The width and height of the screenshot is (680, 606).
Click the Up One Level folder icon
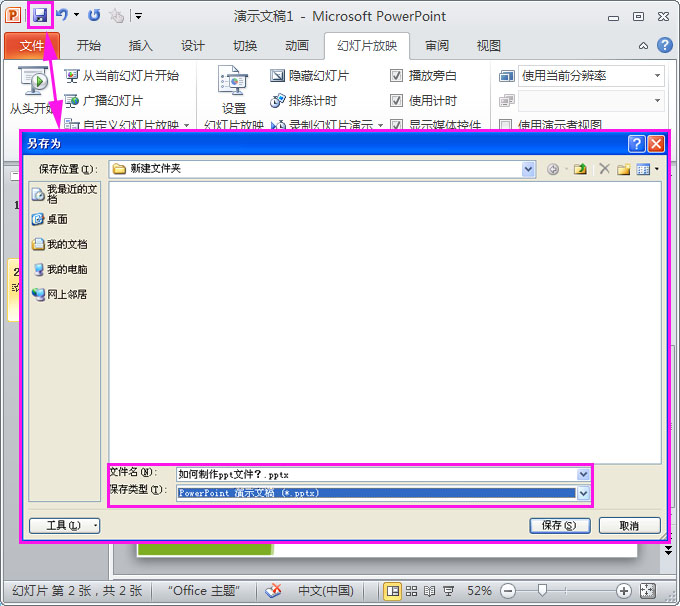coord(580,169)
